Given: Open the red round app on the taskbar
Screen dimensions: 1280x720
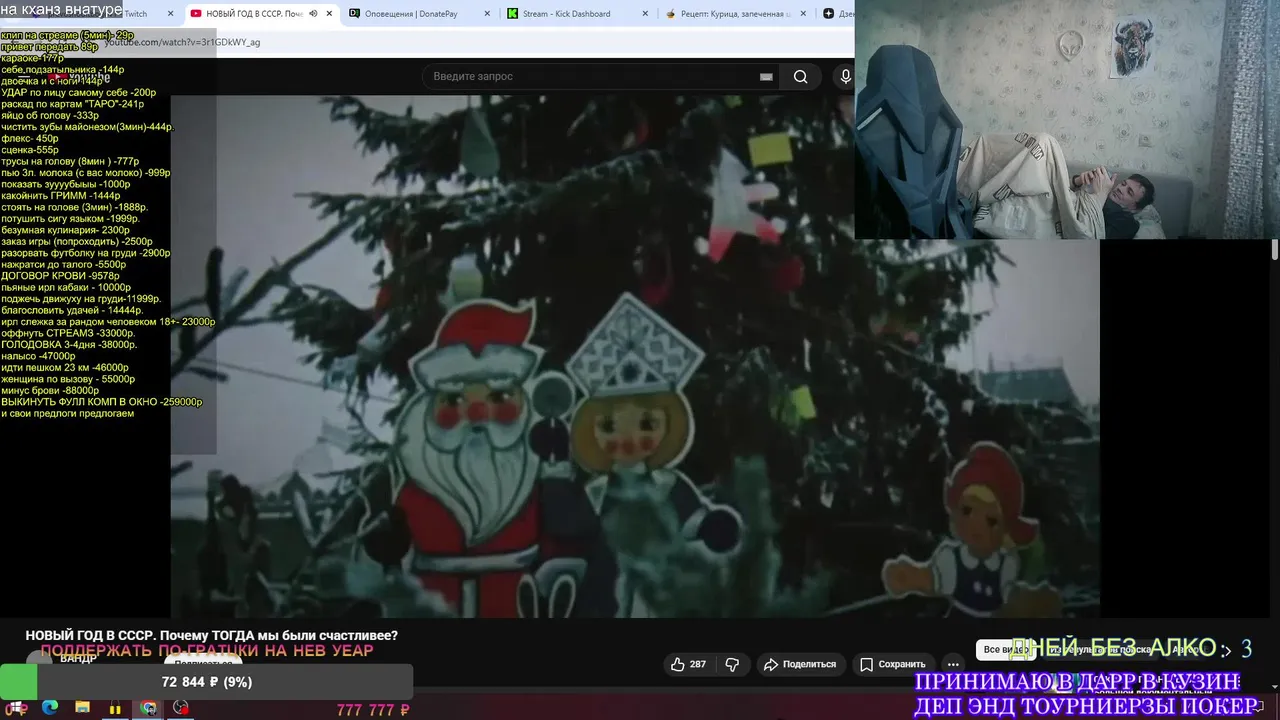Looking at the screenshot, I should [x=181, y=708].
